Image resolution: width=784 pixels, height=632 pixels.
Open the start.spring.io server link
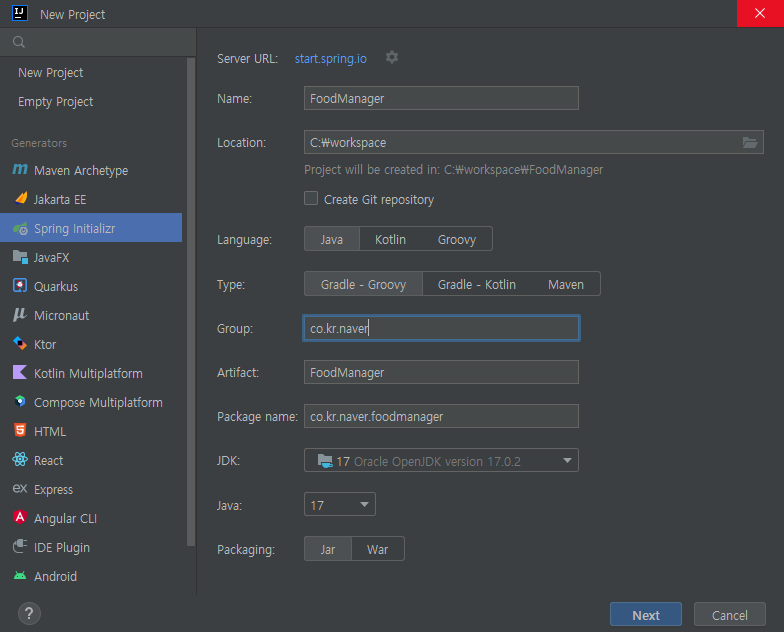click(330, 58)
